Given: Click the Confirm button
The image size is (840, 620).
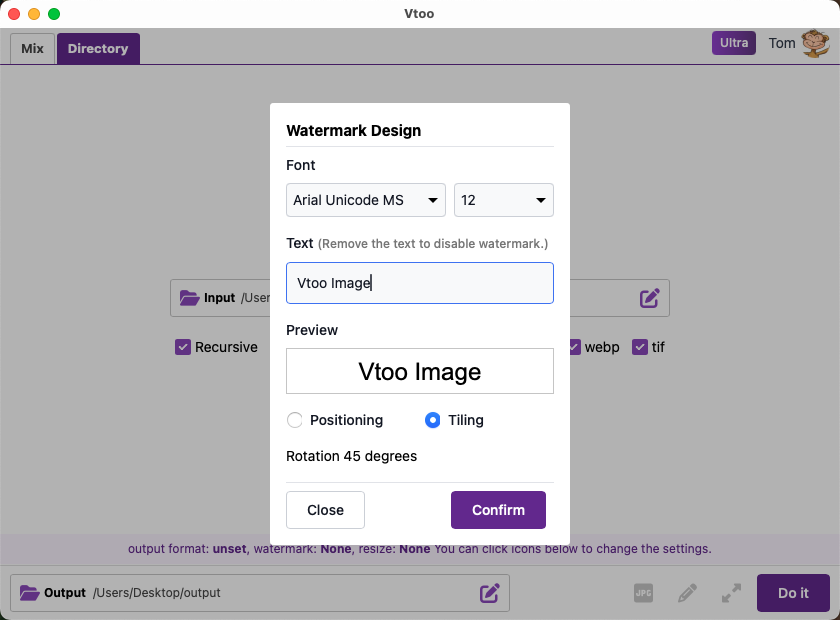Looking at the screenshot, I should [x=498, y=510].
